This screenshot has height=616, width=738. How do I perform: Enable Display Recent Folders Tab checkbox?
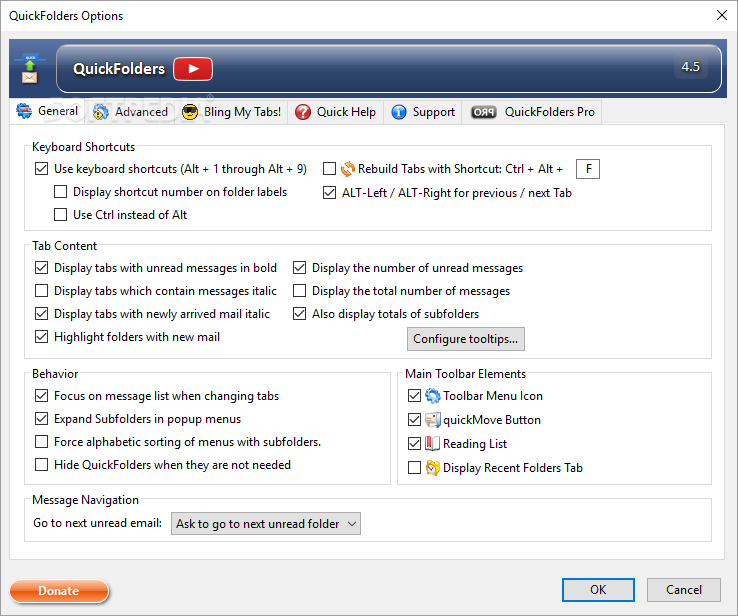(x=414, y=467)
